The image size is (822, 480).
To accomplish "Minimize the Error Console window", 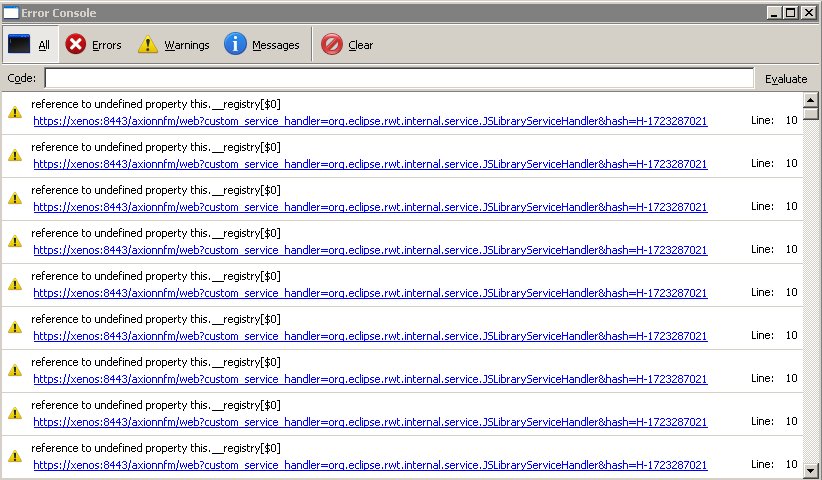I will coord(774,13).
